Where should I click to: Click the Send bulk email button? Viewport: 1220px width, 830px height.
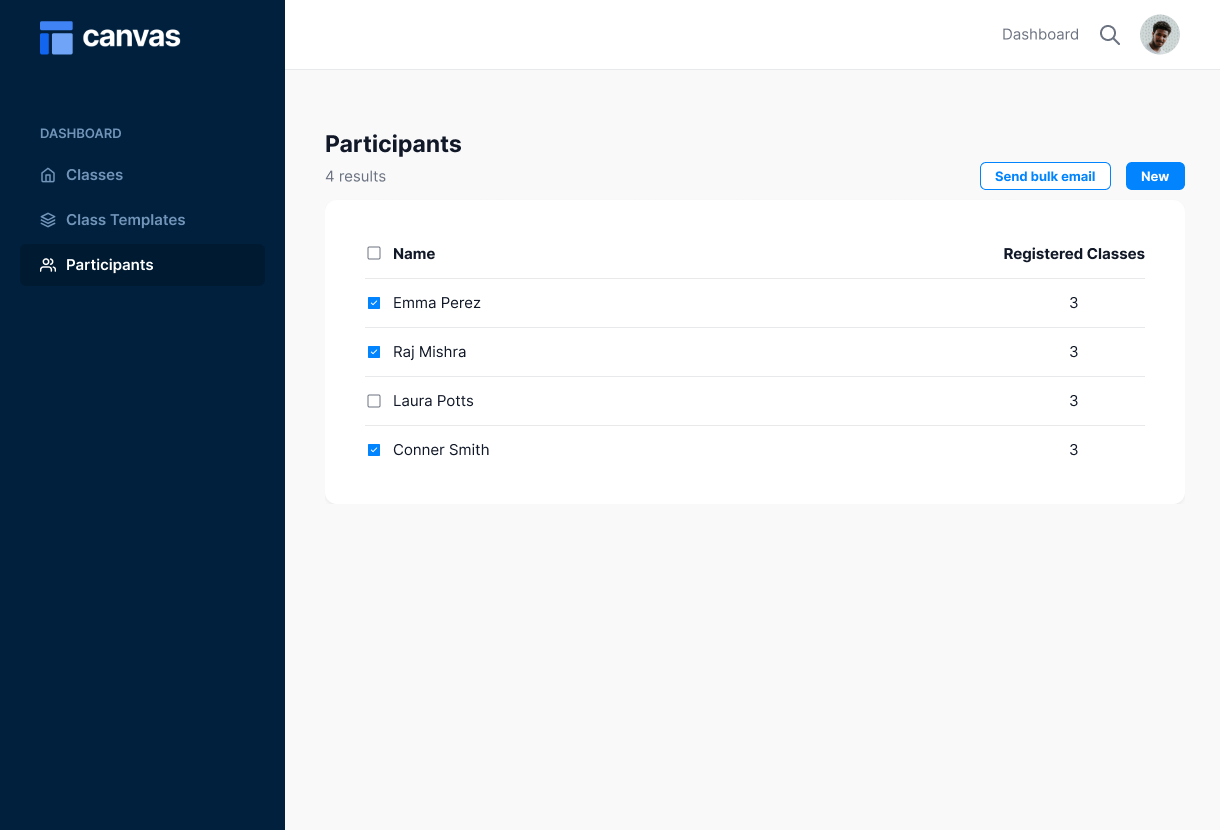click(1045, 176)
